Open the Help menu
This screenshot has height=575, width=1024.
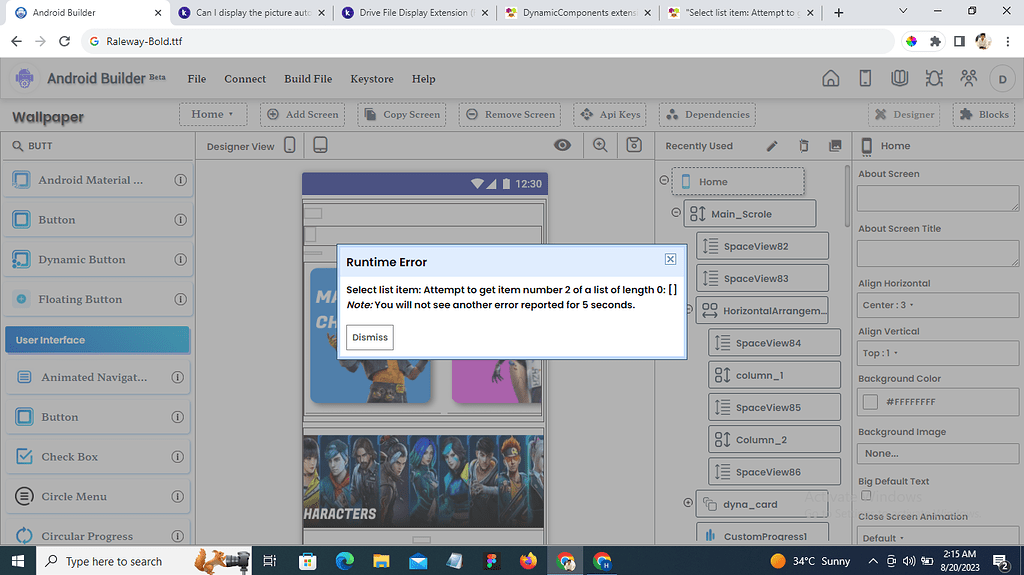click(x=423, y=78)
